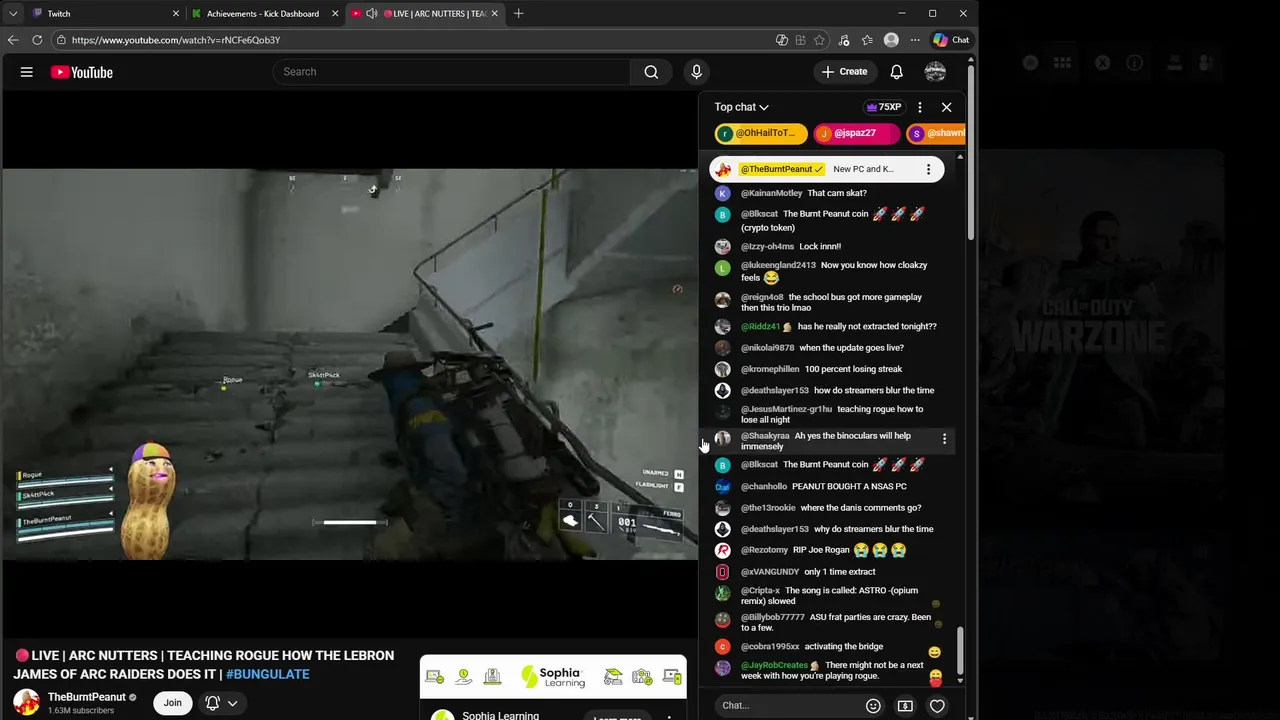
Task: Open the chat options three-dot menu
Action: (920, 107)
